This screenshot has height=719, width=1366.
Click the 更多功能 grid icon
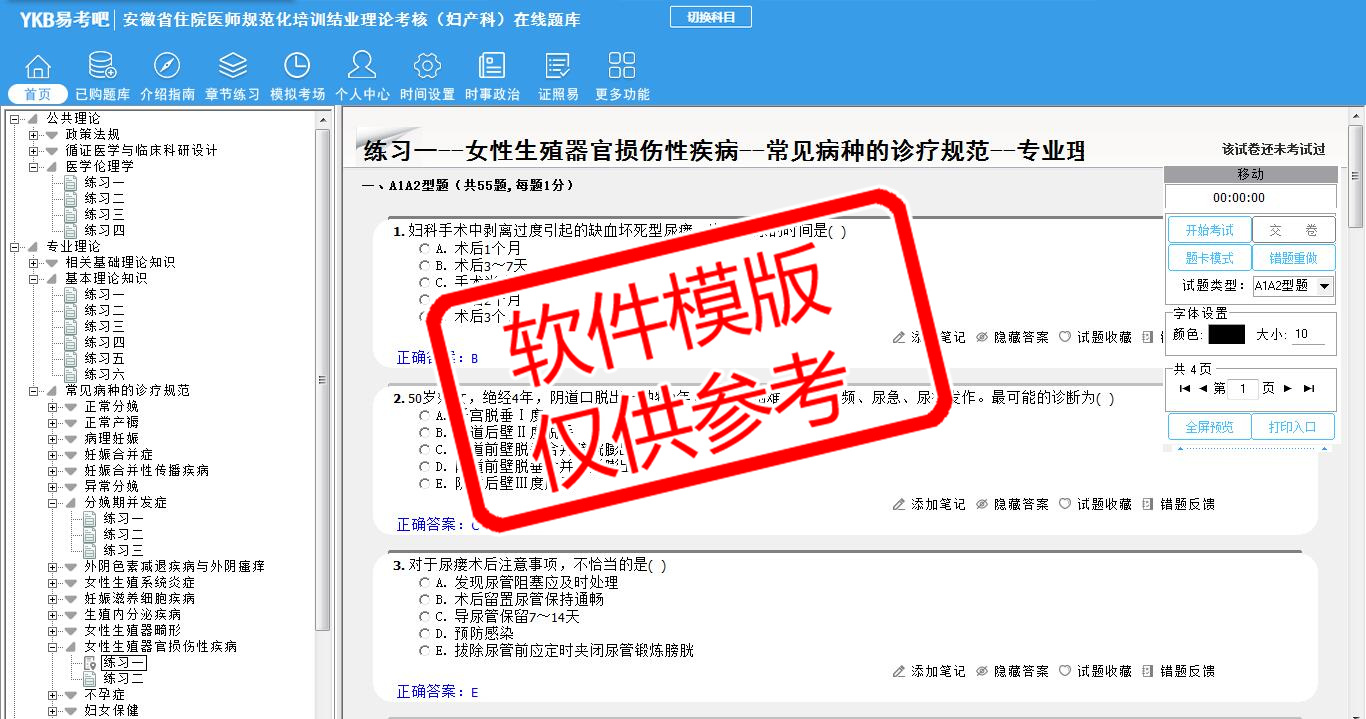[x=622, y=67]
